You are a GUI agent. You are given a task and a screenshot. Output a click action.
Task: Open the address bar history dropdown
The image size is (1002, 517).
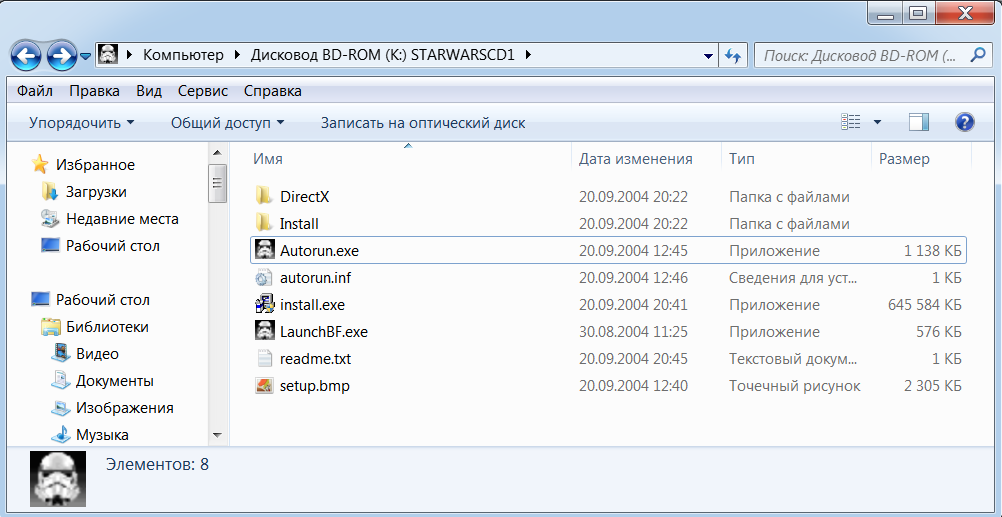[709, 55]
